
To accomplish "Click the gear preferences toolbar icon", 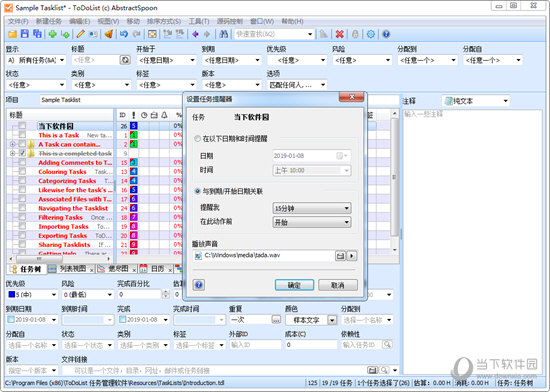I will 370,34.
